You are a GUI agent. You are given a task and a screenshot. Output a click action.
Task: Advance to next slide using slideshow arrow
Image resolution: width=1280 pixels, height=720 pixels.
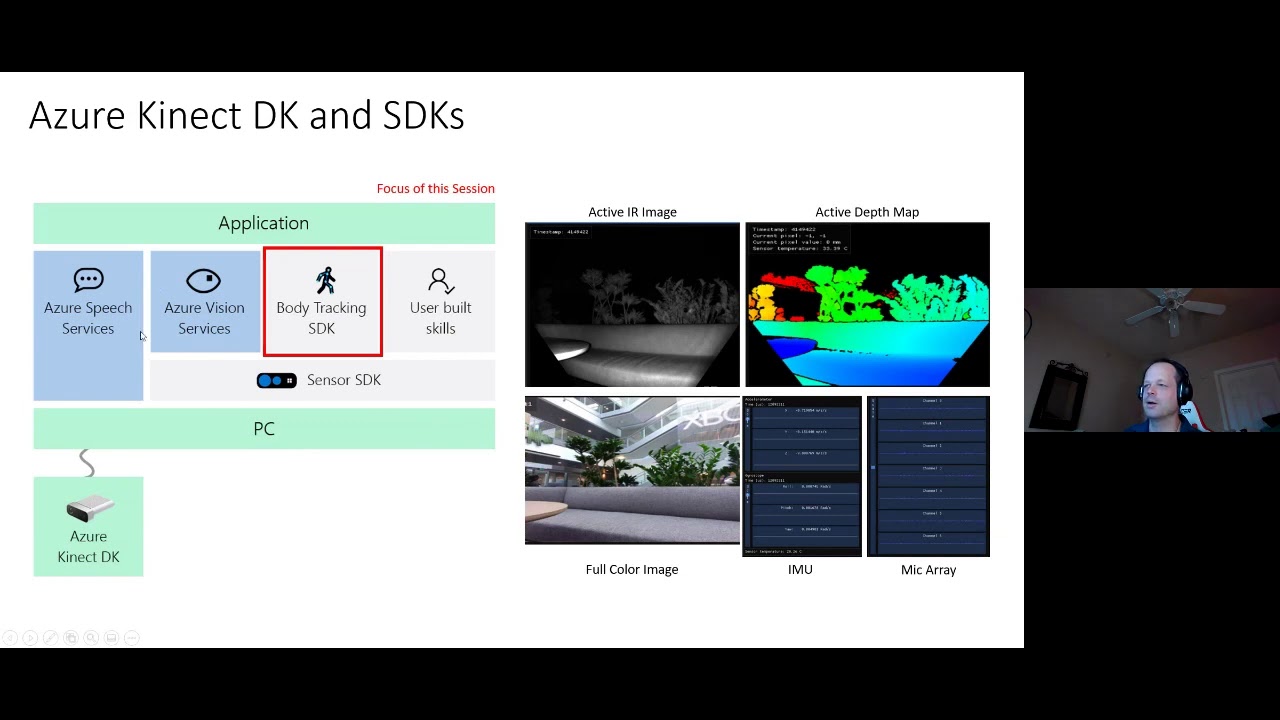point(30,638)
